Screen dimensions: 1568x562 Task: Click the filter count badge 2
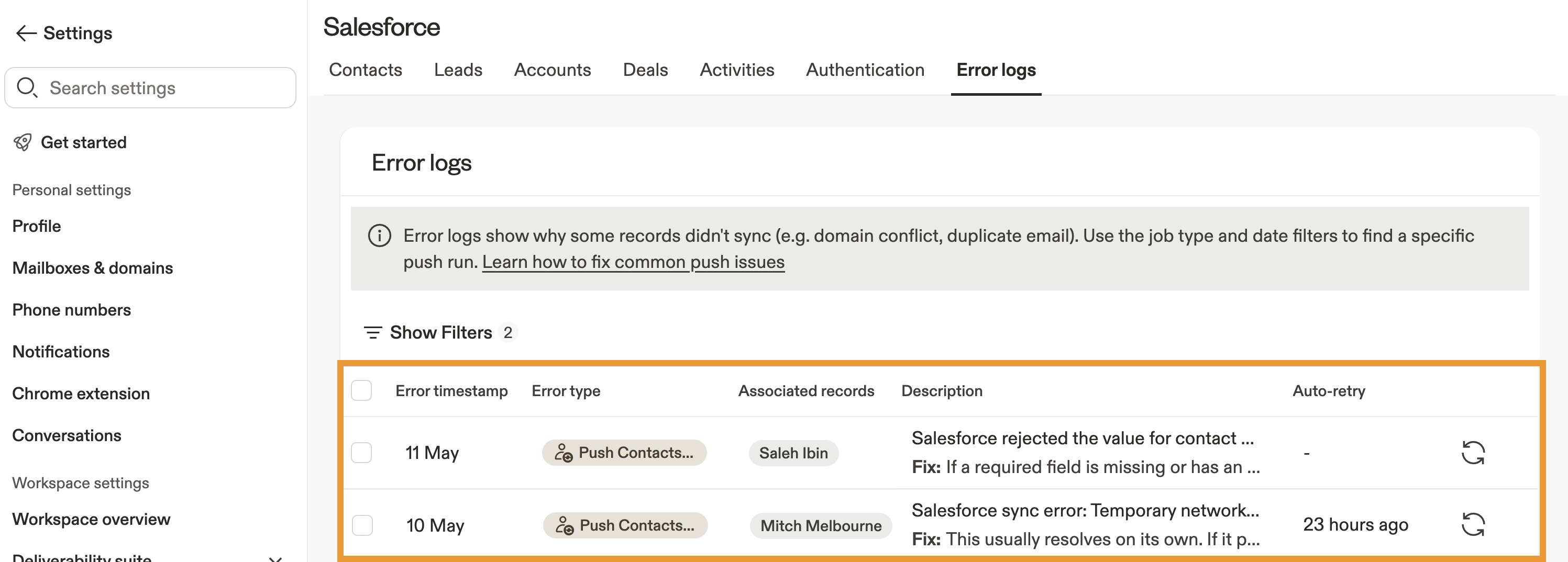coord(507,332)
